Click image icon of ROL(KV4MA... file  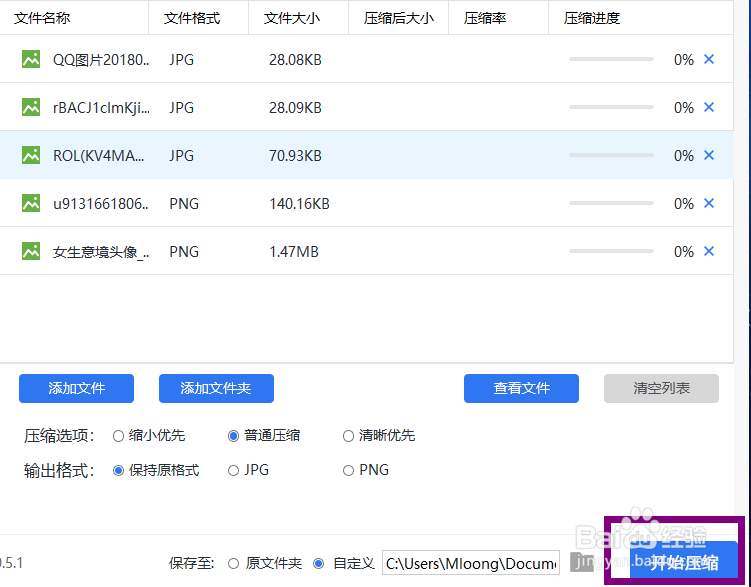coord(31,155)
